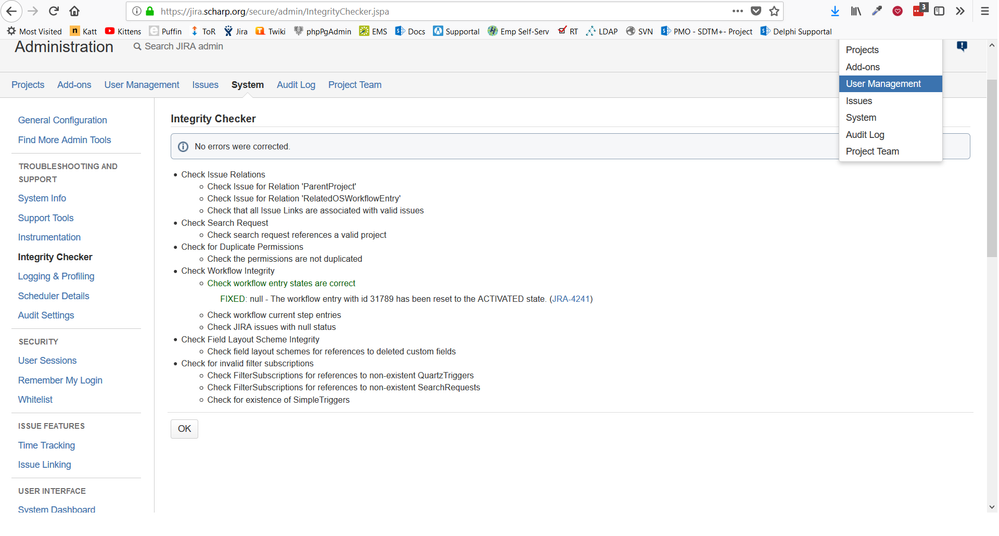Open the SVN bookmark

point(639,31)
